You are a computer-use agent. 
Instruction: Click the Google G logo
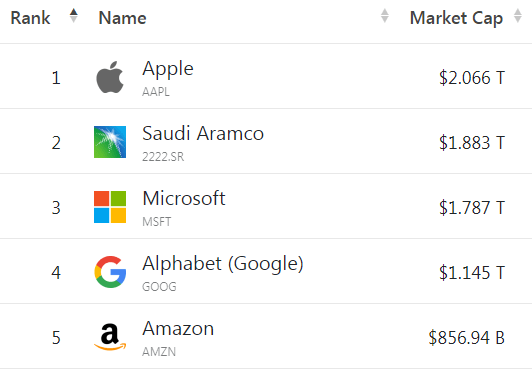click(110, 272)
